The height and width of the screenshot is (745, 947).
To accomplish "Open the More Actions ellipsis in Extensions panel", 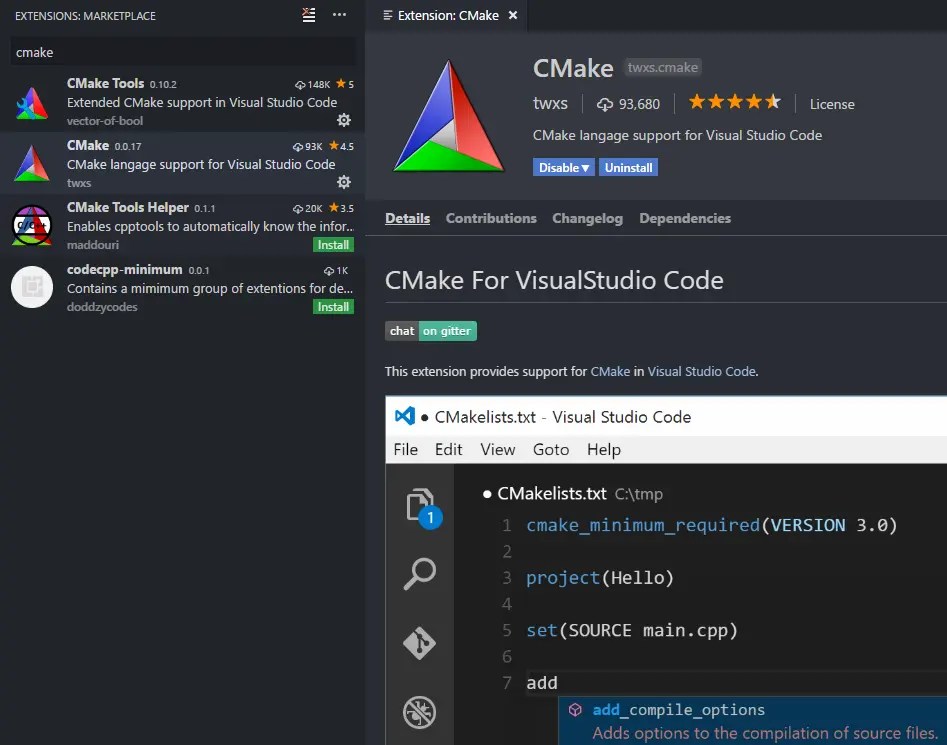I will click(x=339, y=15).
